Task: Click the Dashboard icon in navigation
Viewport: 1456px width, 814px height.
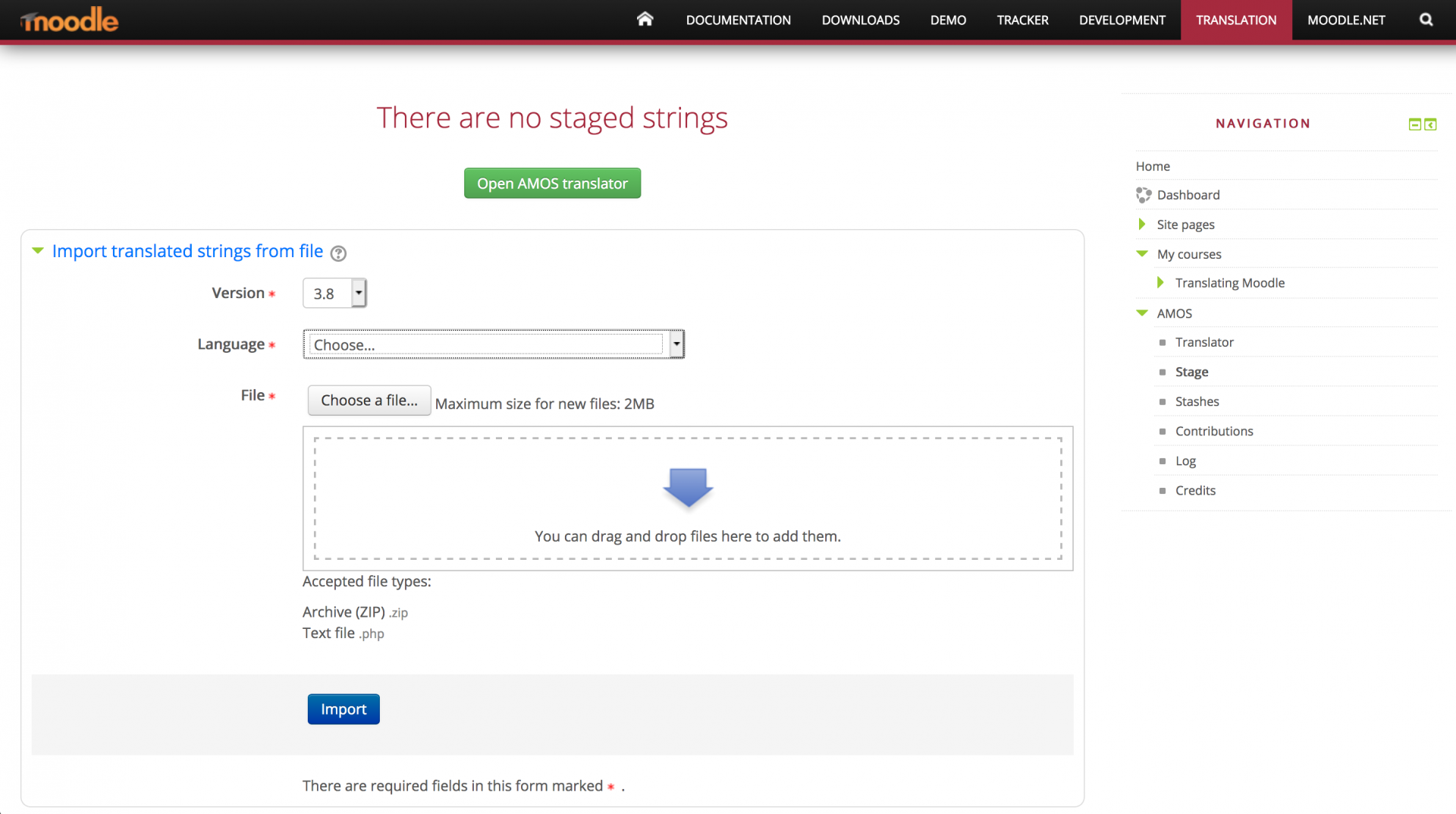Action: (1144, 195)
